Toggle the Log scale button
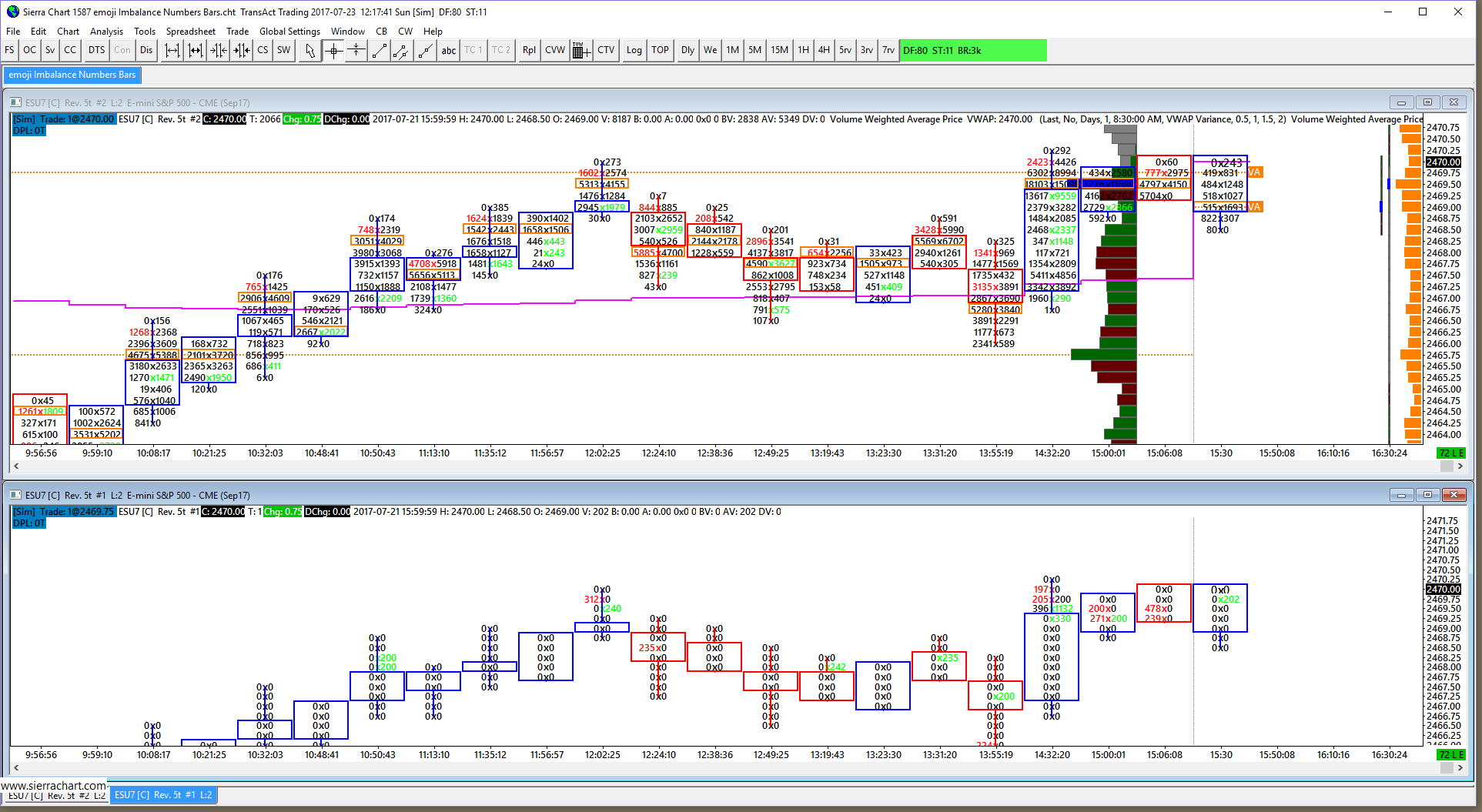 (634, 50)
